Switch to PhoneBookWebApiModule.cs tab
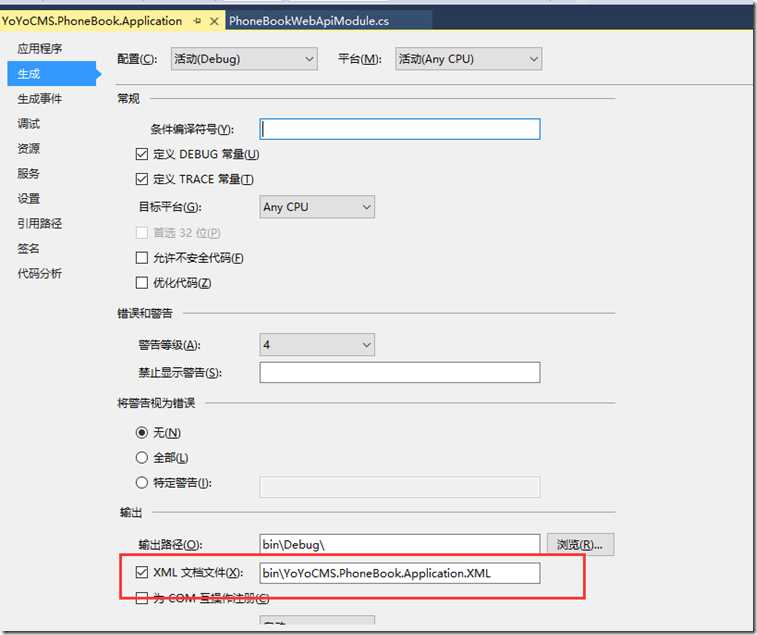The height and width of the screenshot is (635, 757). 309,21
